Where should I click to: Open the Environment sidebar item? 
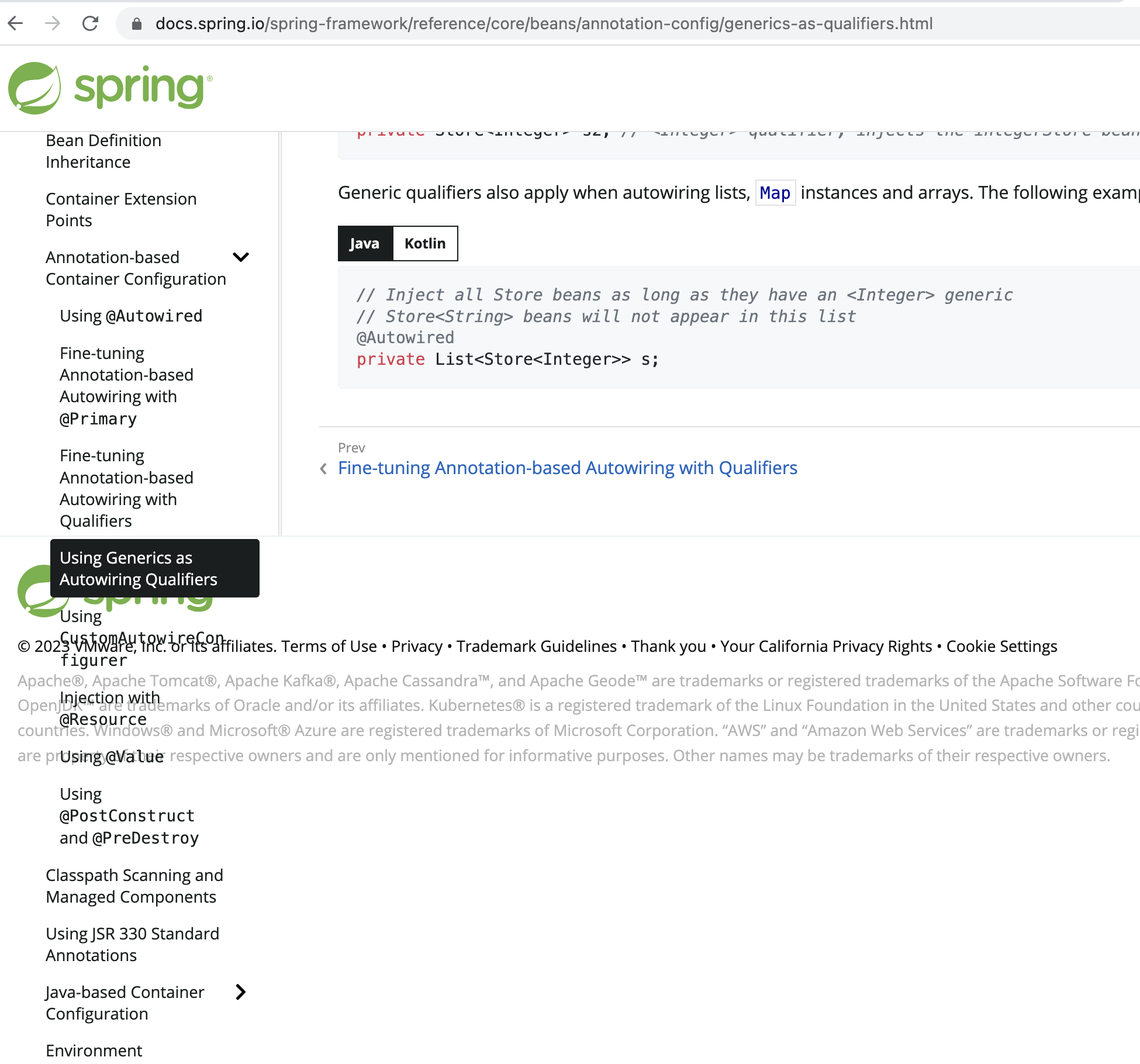click(x=94, y=1051)
